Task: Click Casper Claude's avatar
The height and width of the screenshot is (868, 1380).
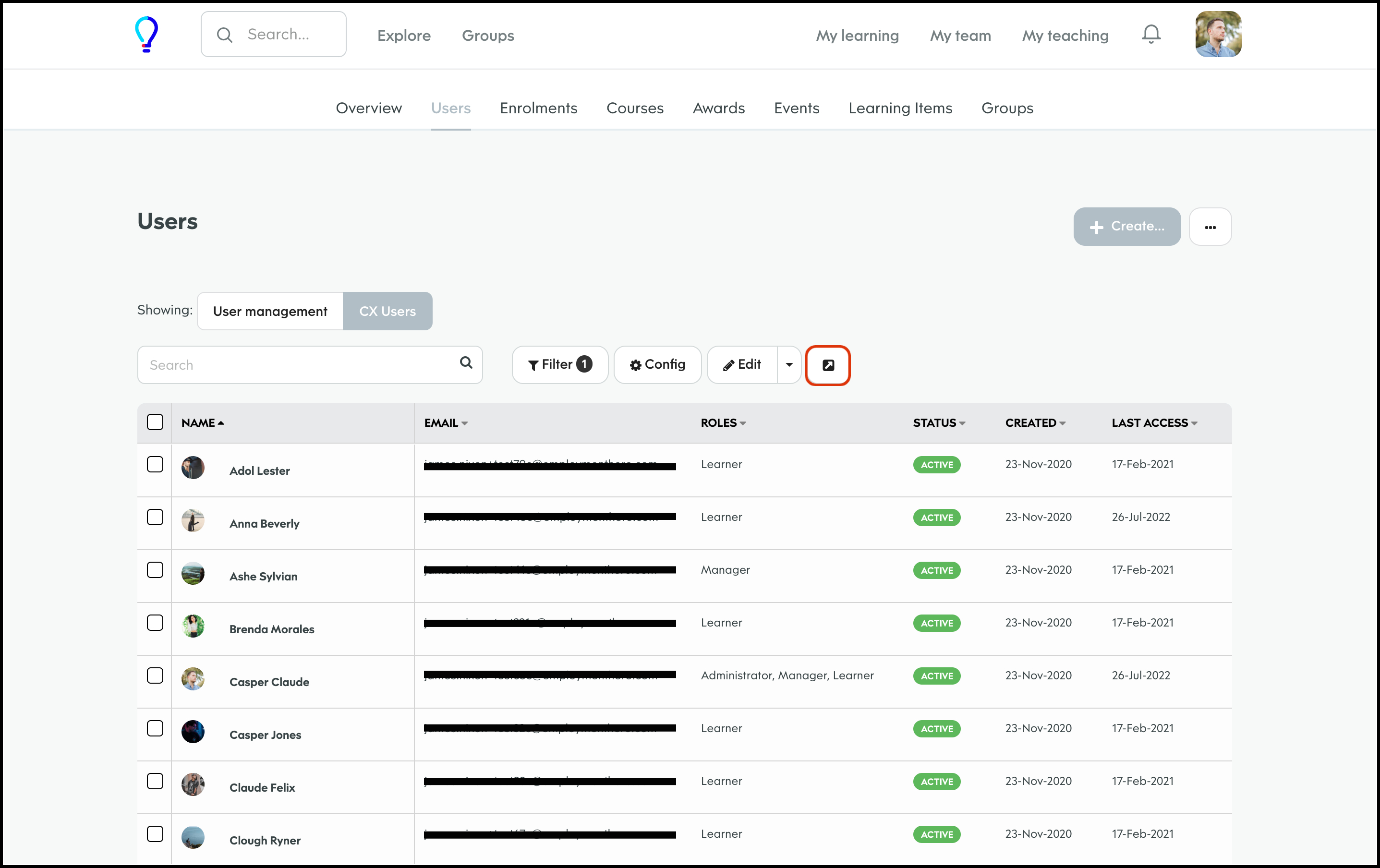Action: pos(193,679)
